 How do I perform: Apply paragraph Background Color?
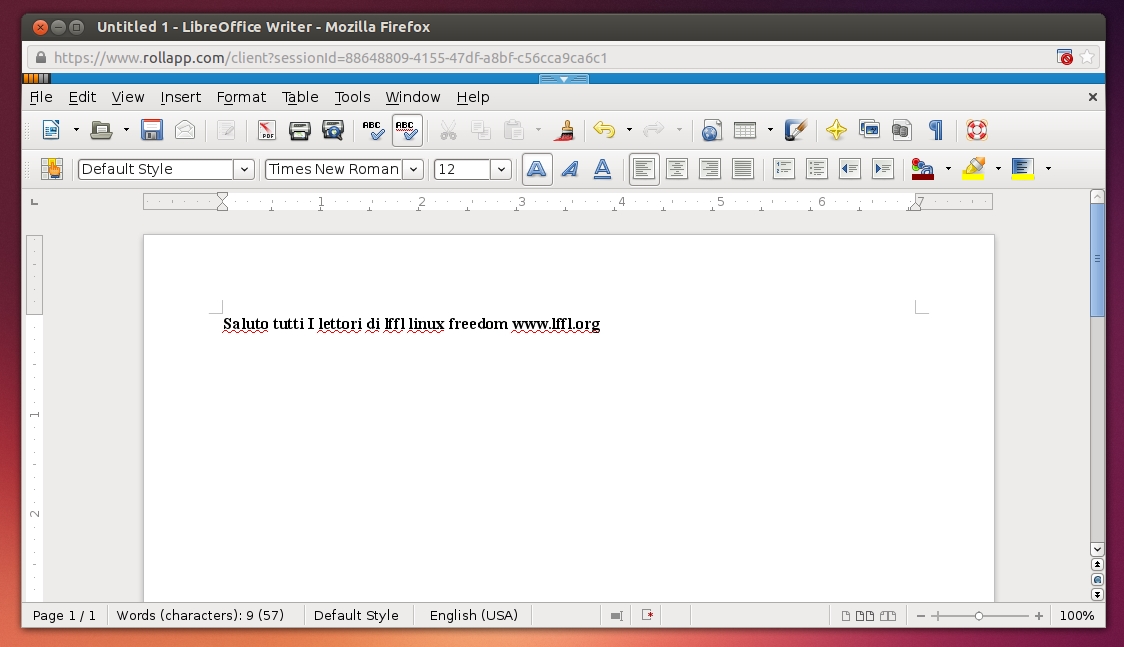coord(1023,169)
